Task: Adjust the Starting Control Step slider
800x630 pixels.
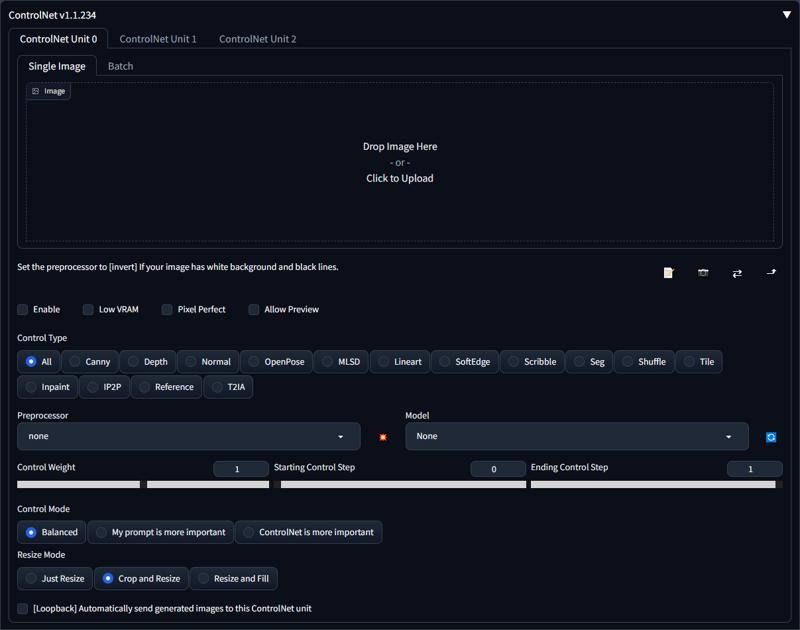Action: pos(400,484)
